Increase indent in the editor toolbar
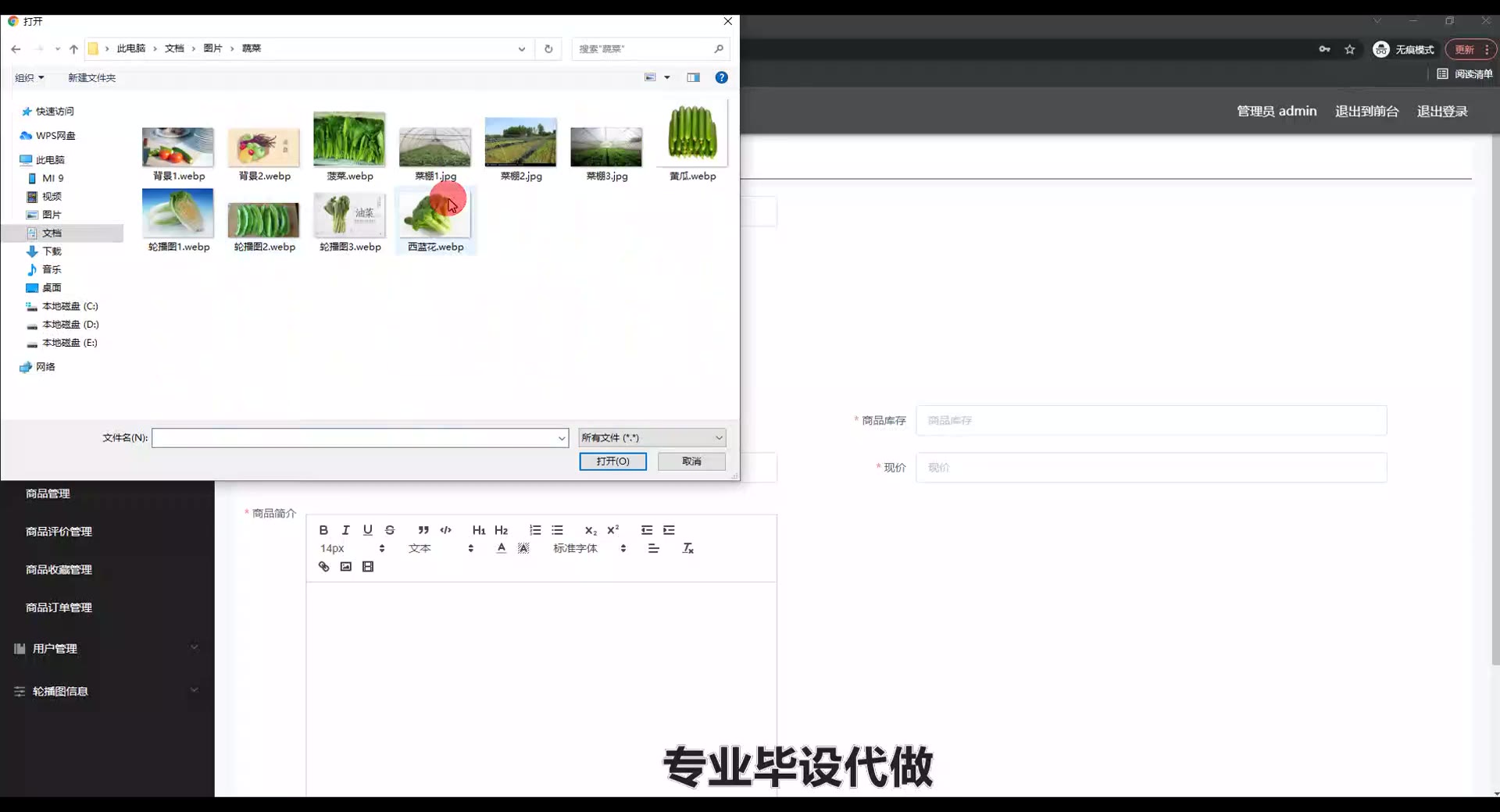This screenshot has height=812, width=1500. point(669,530)
